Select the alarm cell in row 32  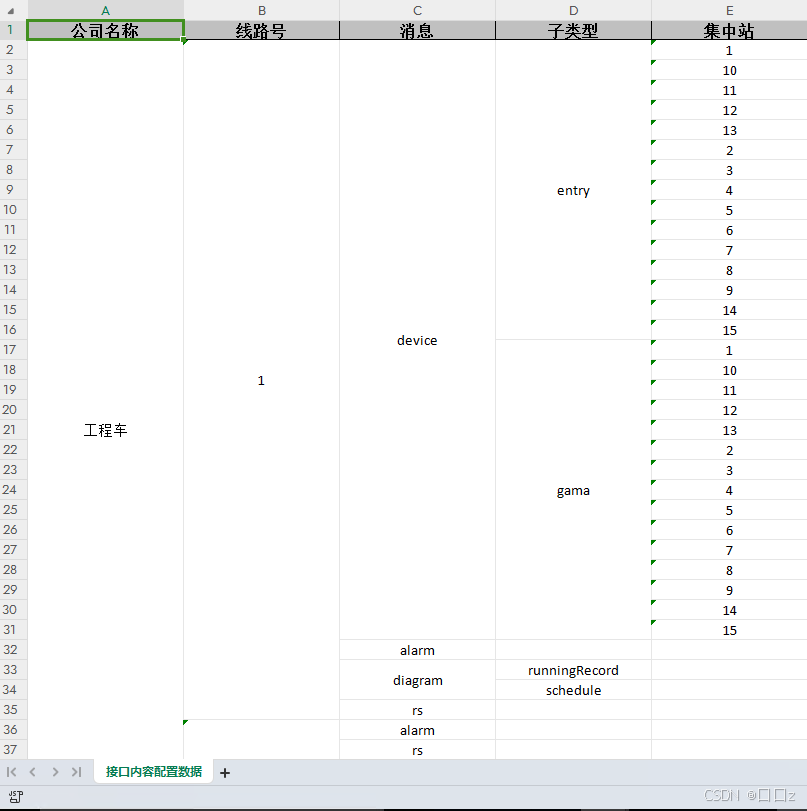(417, 650)
